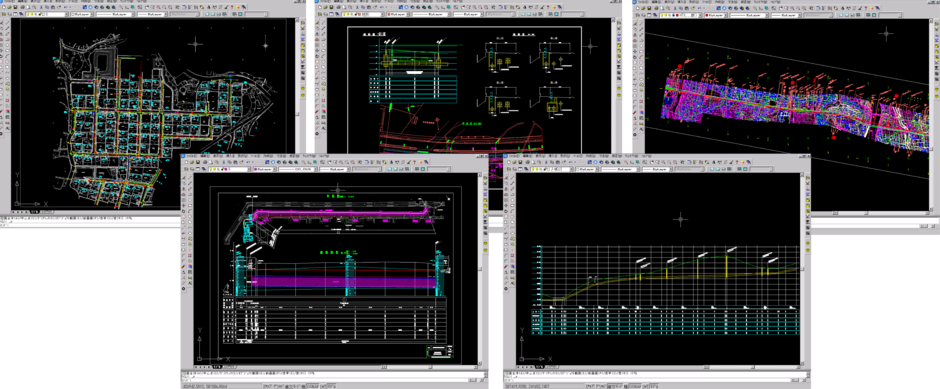Open lineweight ByLayer dropdown in town-plan window
Screen dimensions: 940x389
tap(152, 14)
